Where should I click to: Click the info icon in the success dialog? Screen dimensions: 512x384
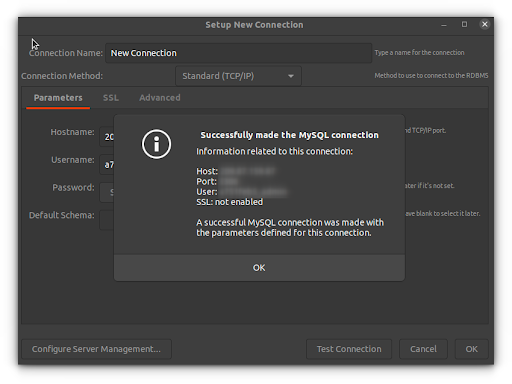[156, 144]
